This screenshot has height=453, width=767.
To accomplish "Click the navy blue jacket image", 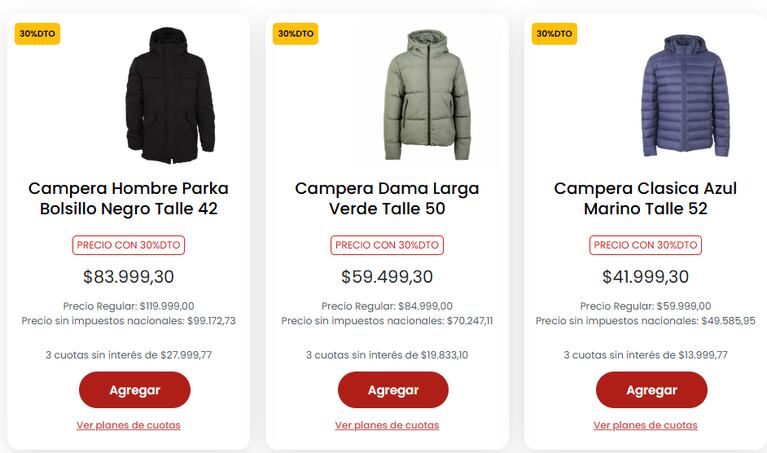I will pos(685,96).
